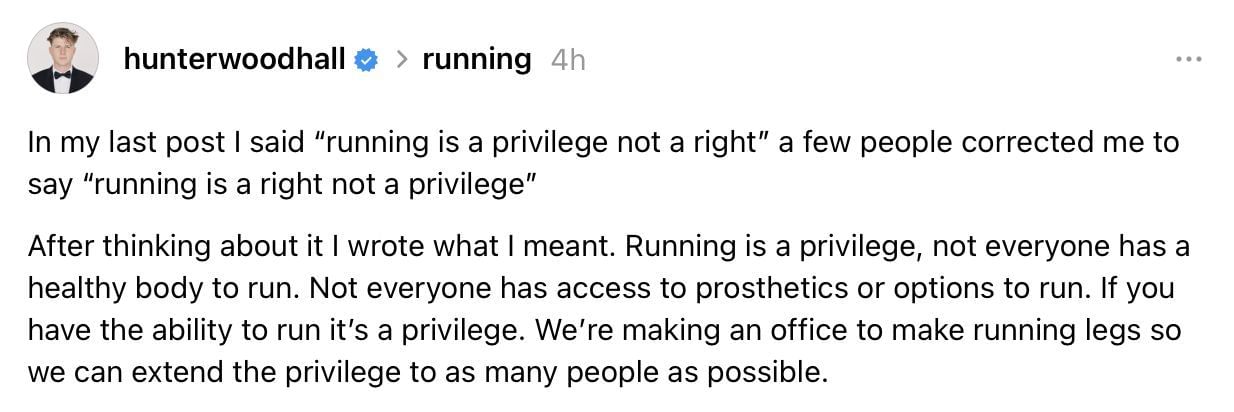Open the hunterwoodhall username link

click(235, 60)
